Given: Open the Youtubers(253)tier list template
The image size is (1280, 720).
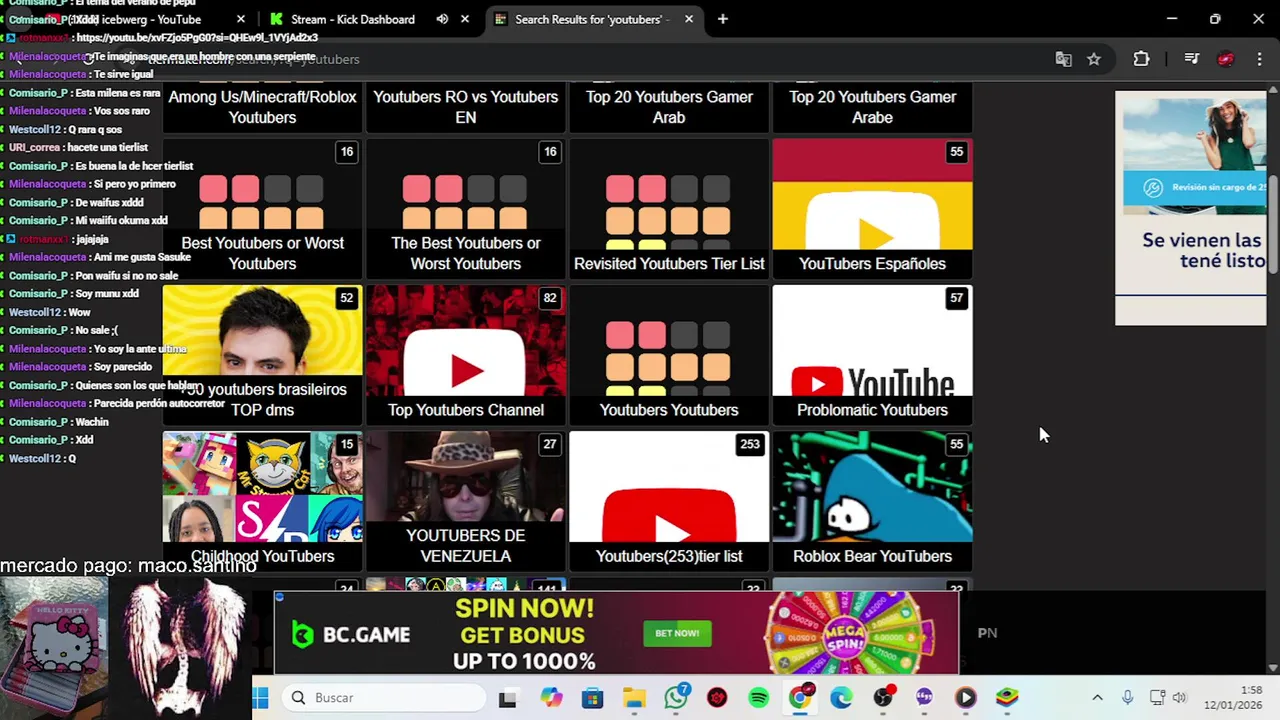Looking at the screenshot, I should (669, 500).
